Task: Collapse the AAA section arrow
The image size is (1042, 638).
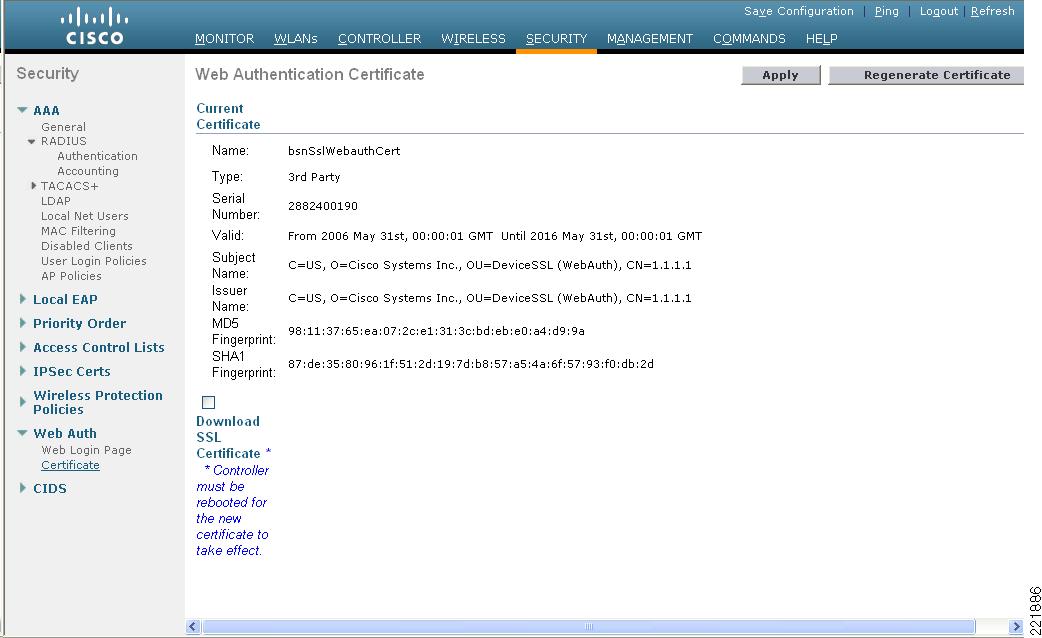Action: click(22, 110)
